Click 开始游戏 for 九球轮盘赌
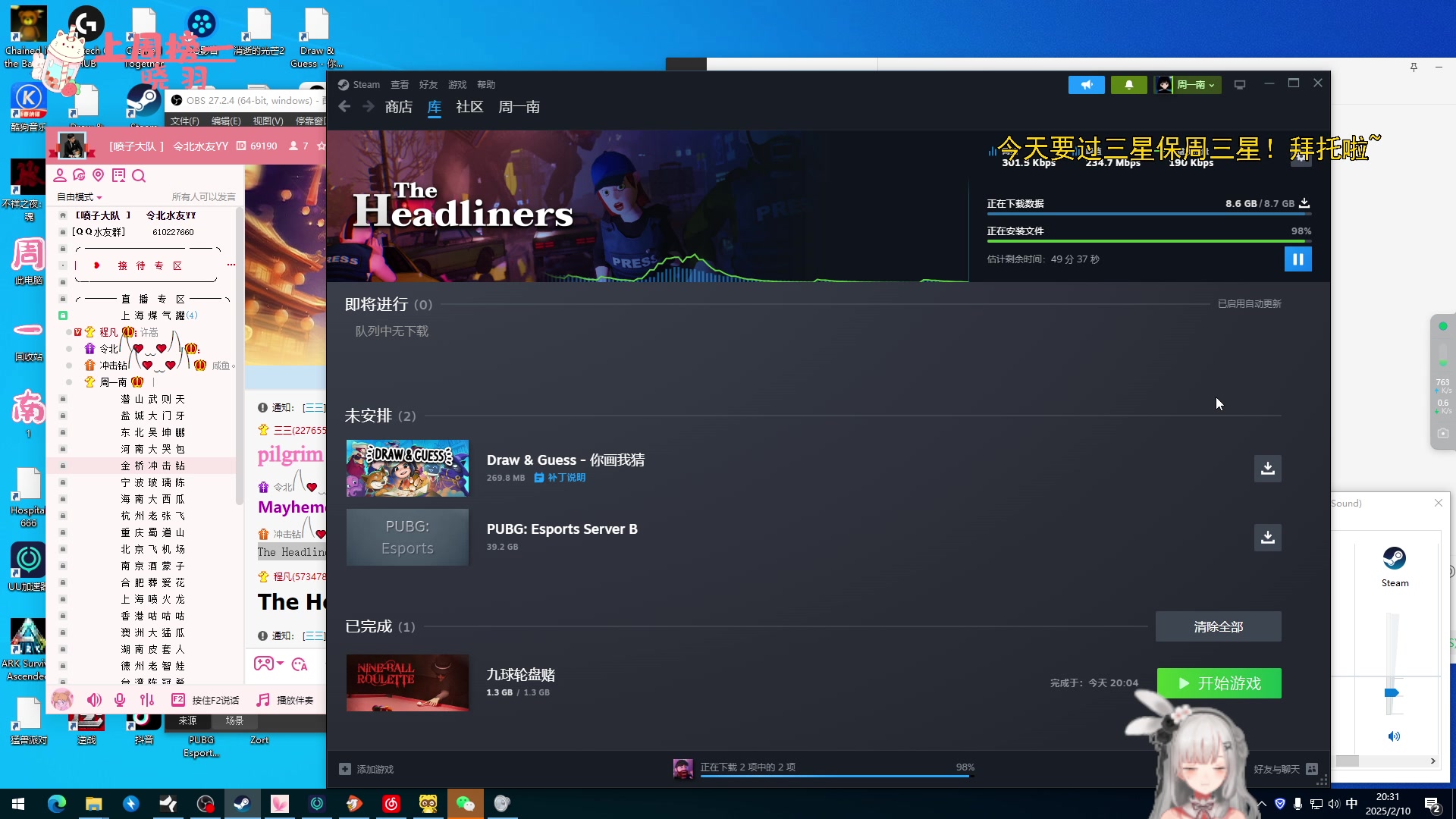Image resolution: width=1456 pixels, height=819 pixels. pyautogui.click(x=1219, y=683)
